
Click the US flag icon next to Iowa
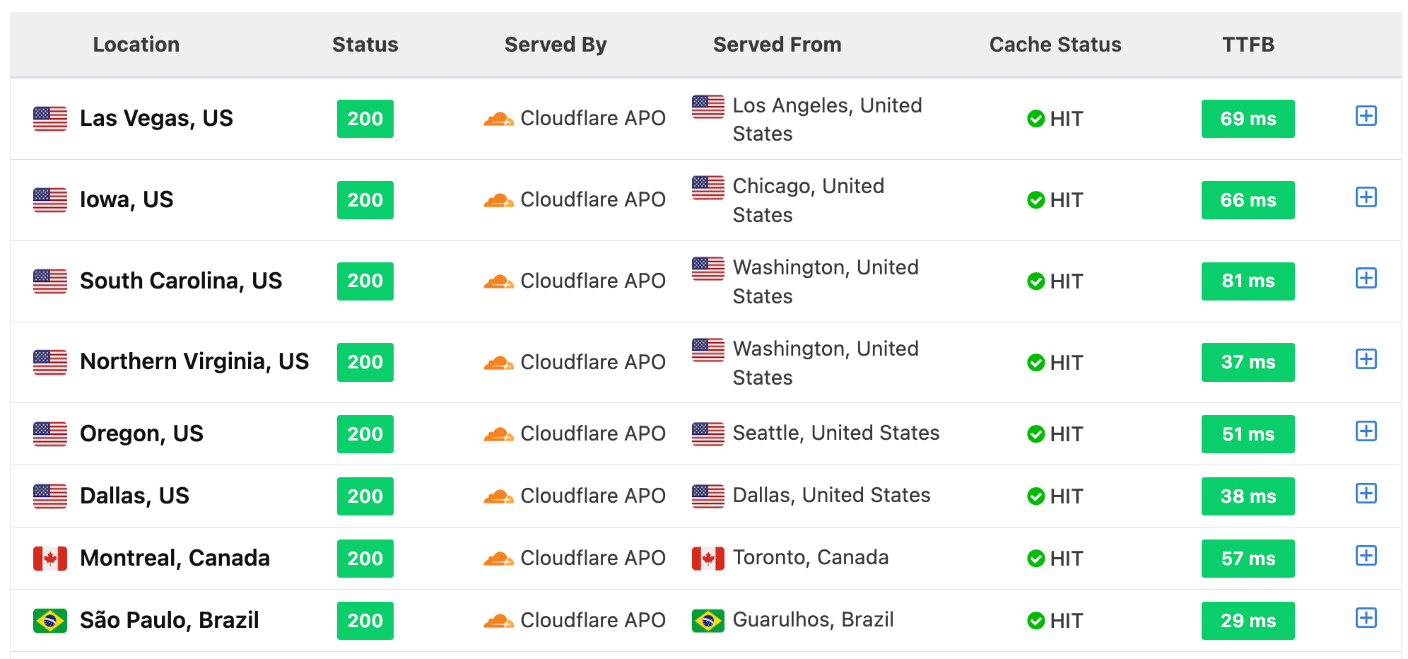point(49,199)
